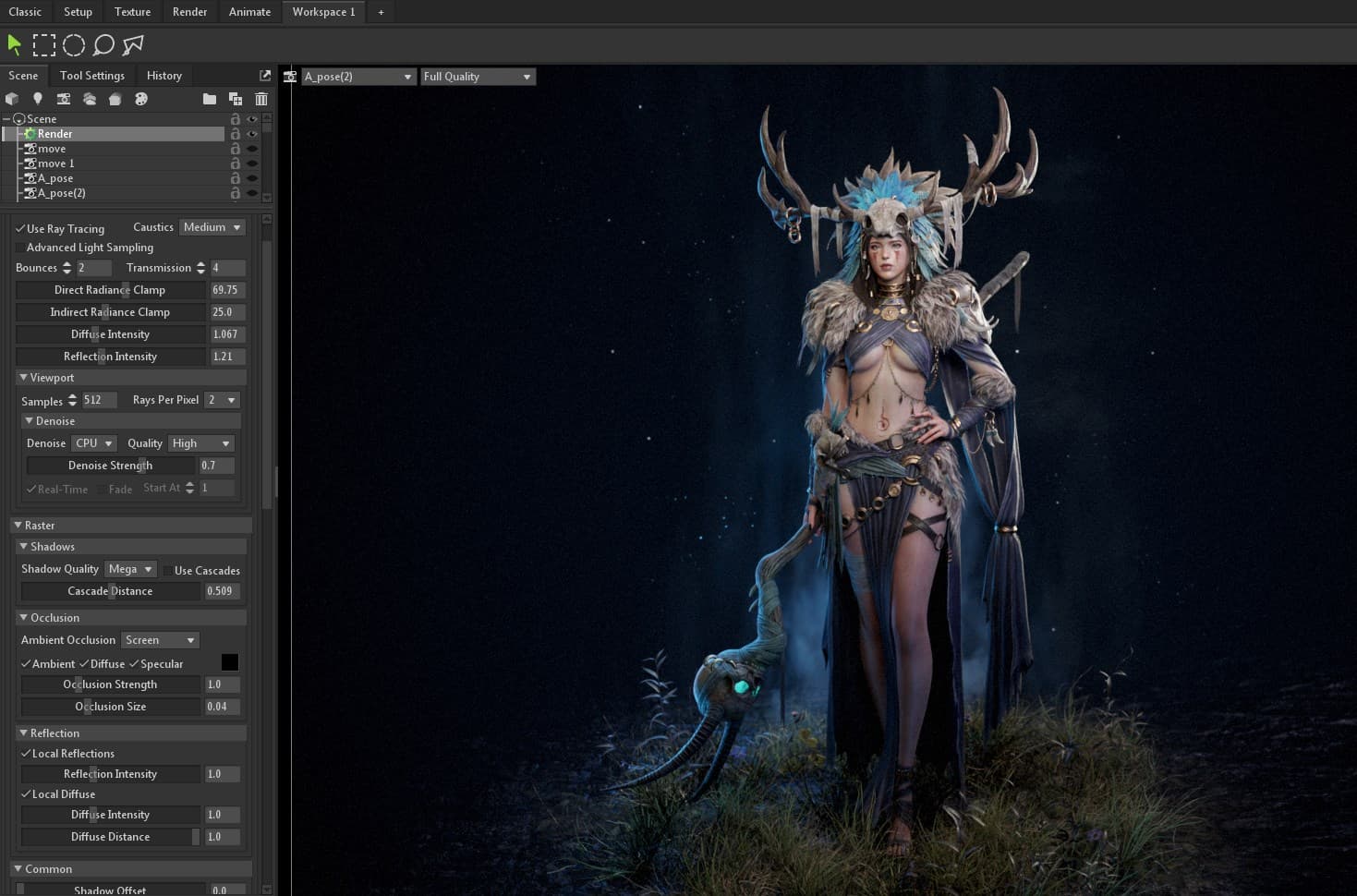
Task: Enable Advanced Light Sampling
Action: (20, 248)
